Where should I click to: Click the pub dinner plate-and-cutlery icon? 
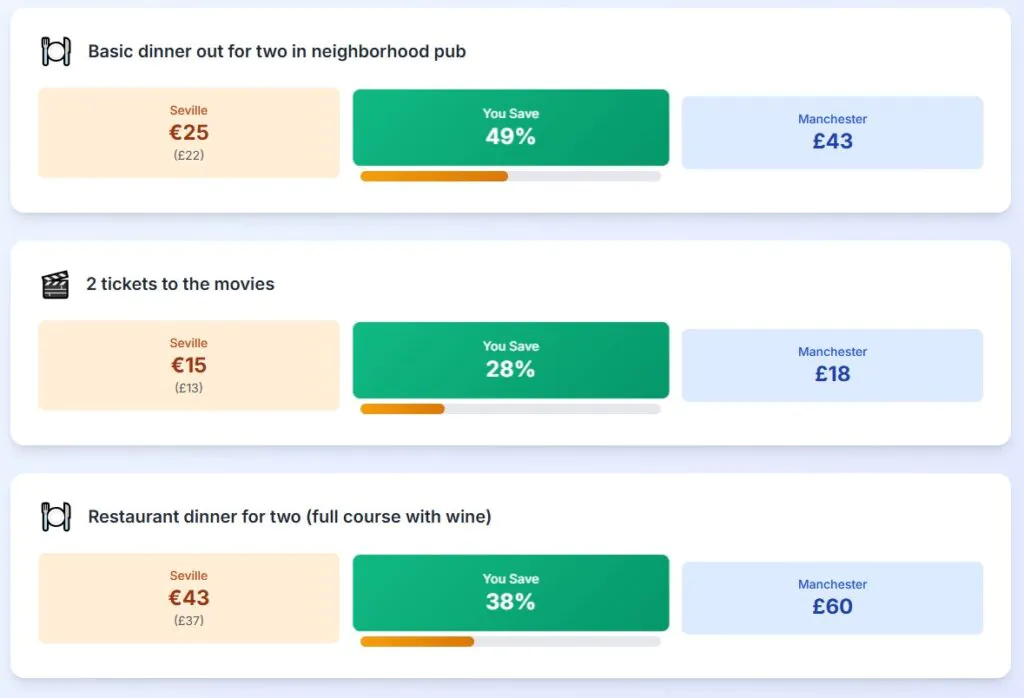tap(56, 51)
